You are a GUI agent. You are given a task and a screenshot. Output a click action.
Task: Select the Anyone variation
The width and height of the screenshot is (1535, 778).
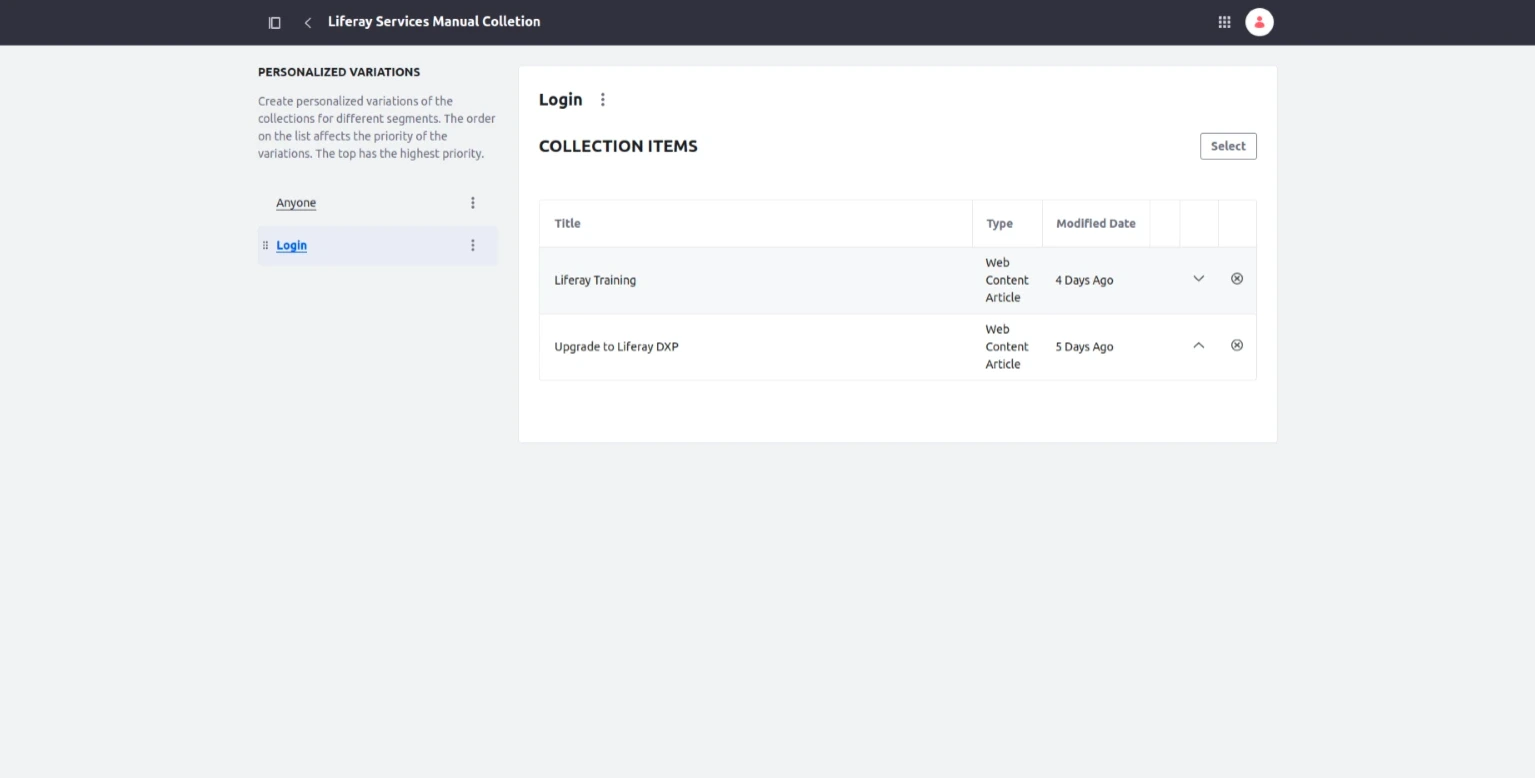296,203
